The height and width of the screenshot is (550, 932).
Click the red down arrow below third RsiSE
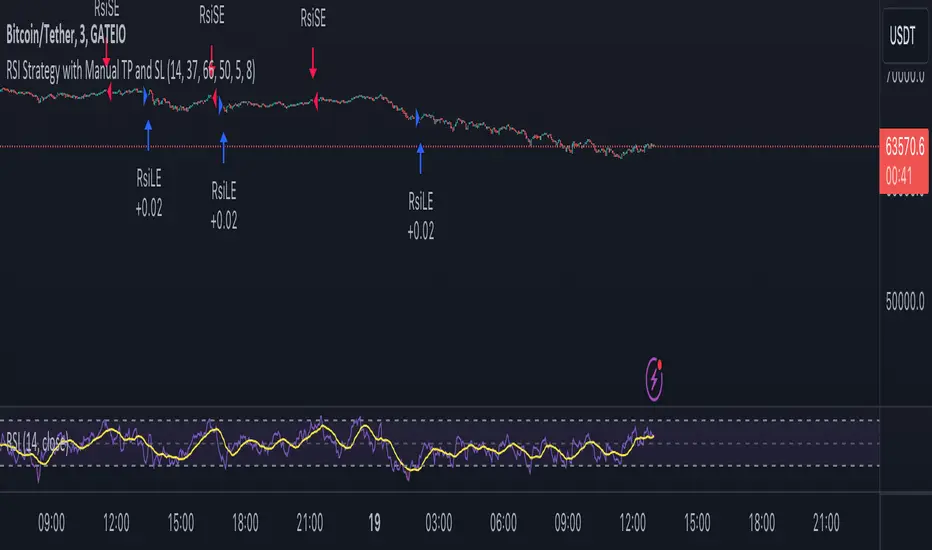click(x=313, y=63)
